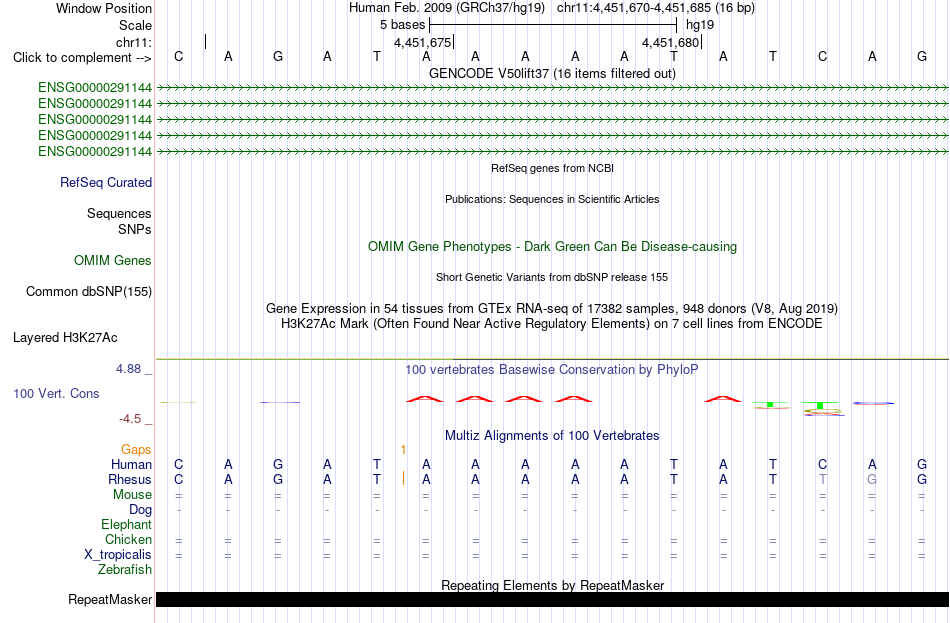Click the 4.88 upper scale value
The width and height of the screenshot is (950, 623).
tap(128, 368)
